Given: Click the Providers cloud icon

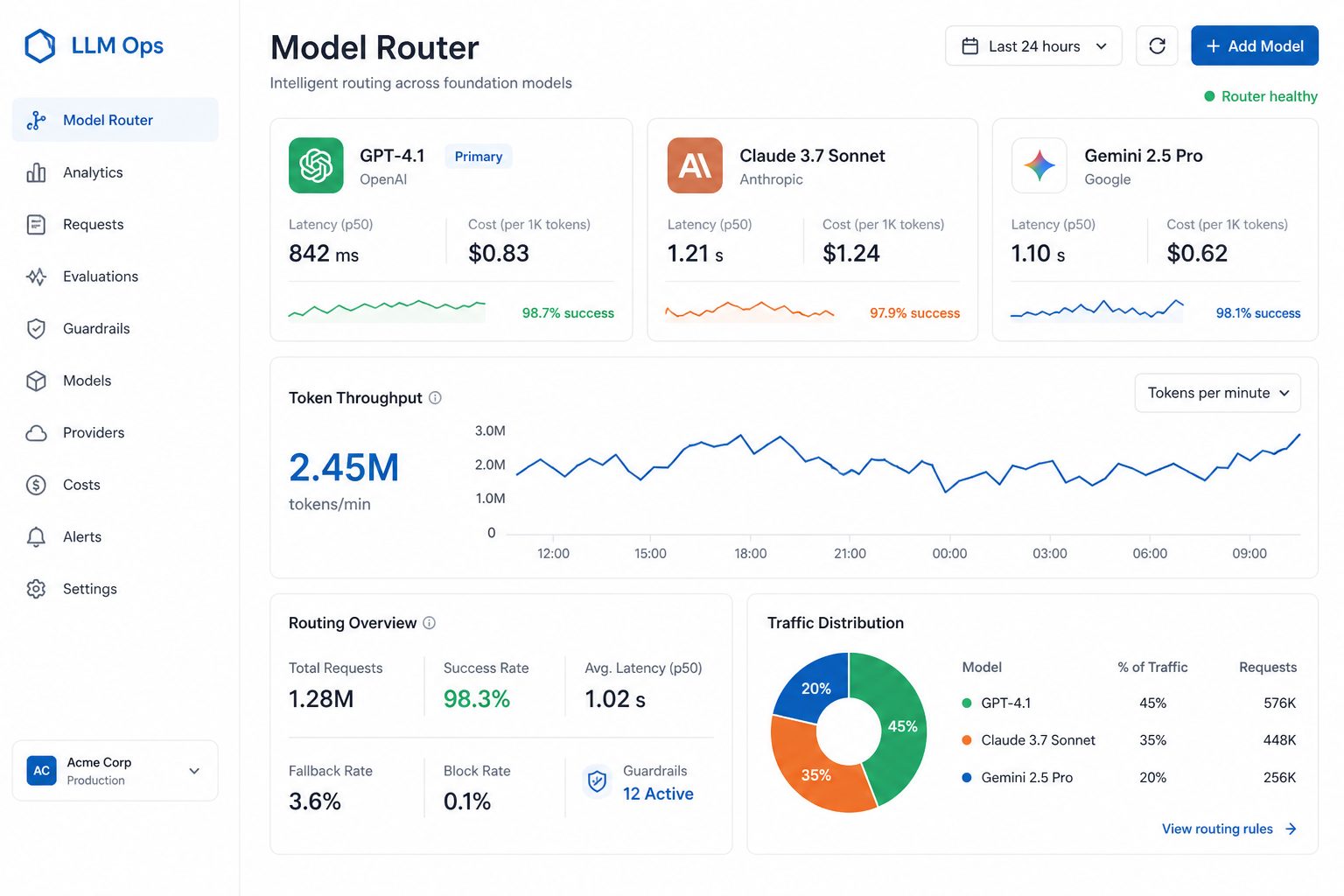Looking at the screenshot, I should click(x=36, y=433).
